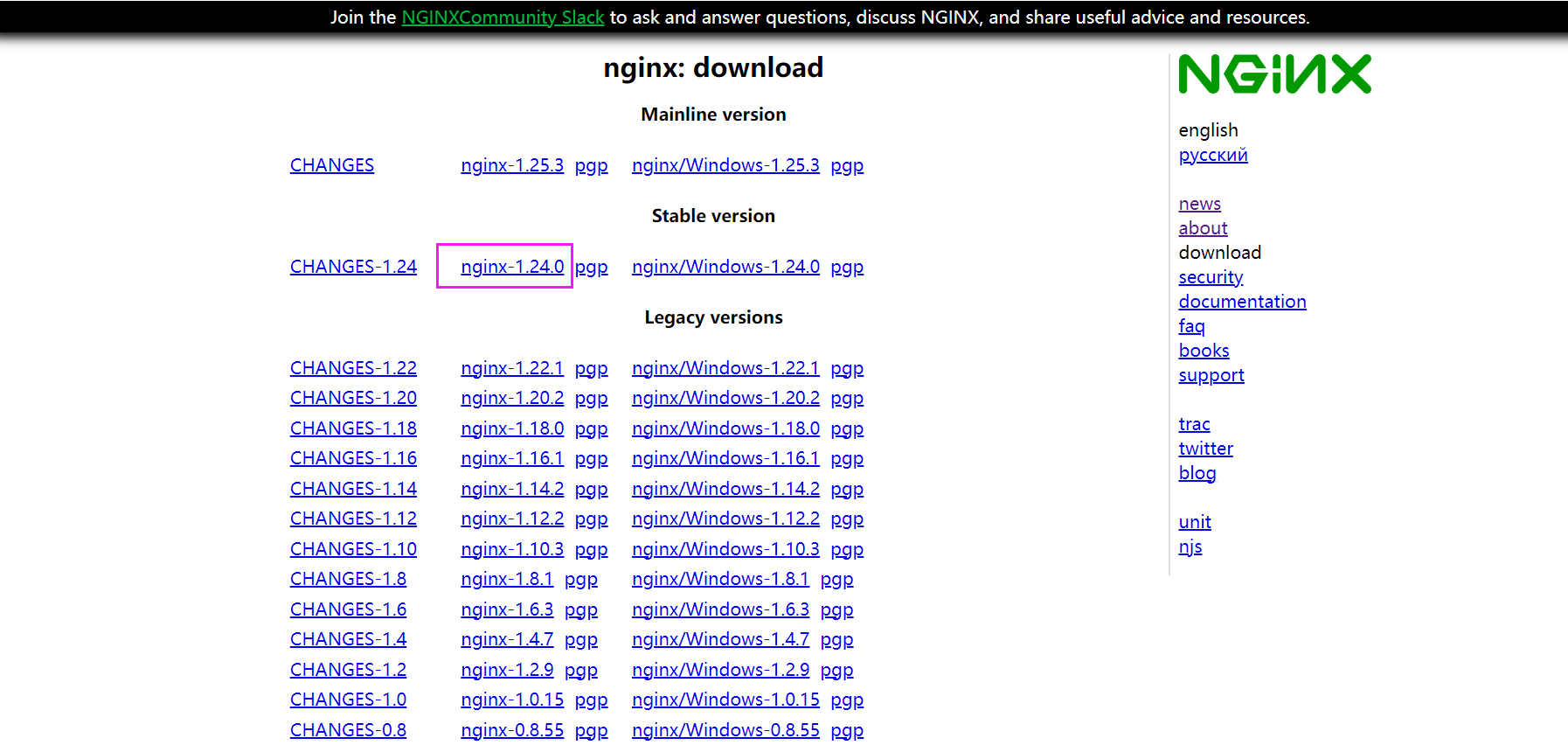The width and height of the screenshot is (1568, 745).
Task: Download nginx-1.6.3
Action: pos(507,609)
